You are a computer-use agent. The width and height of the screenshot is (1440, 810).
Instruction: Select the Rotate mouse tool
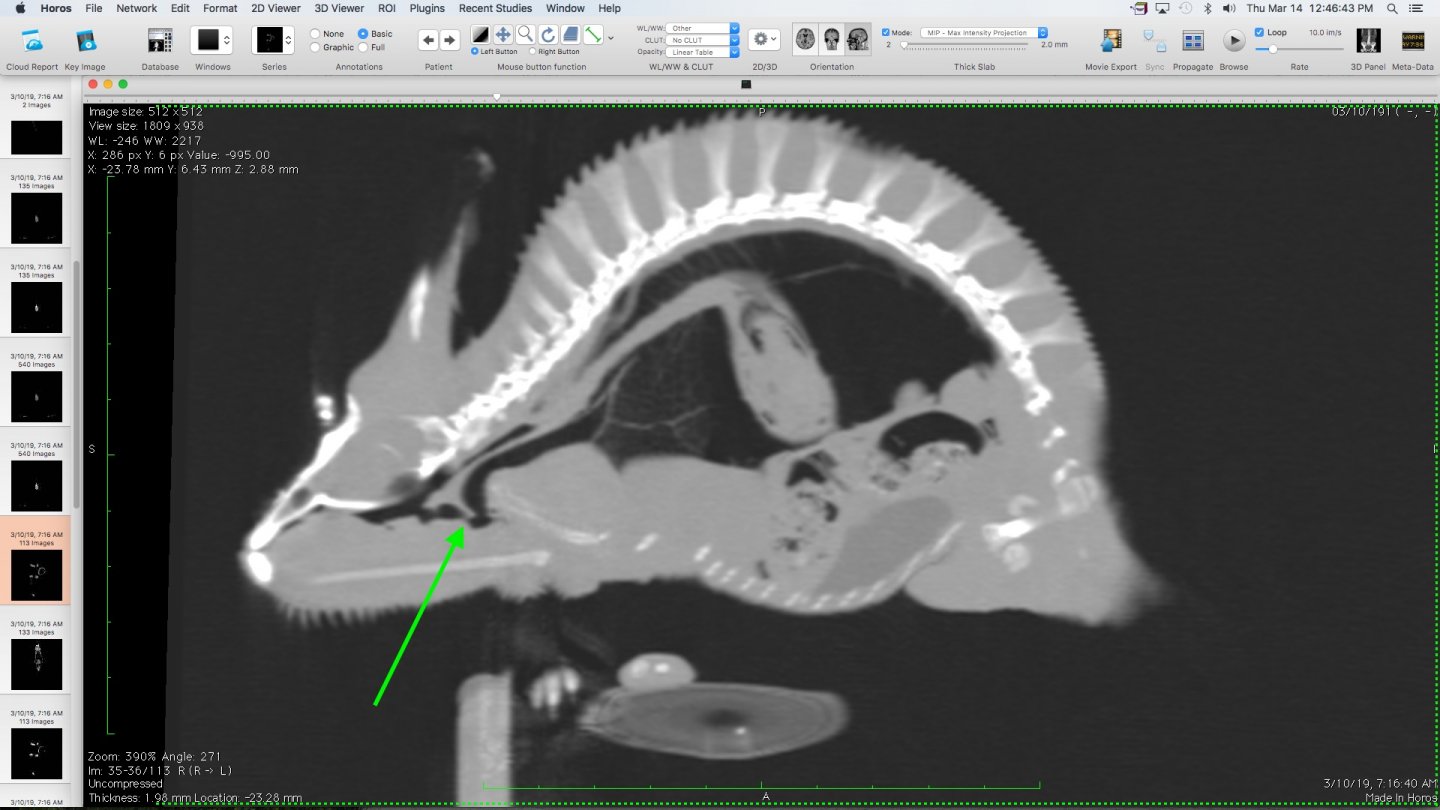548,35
